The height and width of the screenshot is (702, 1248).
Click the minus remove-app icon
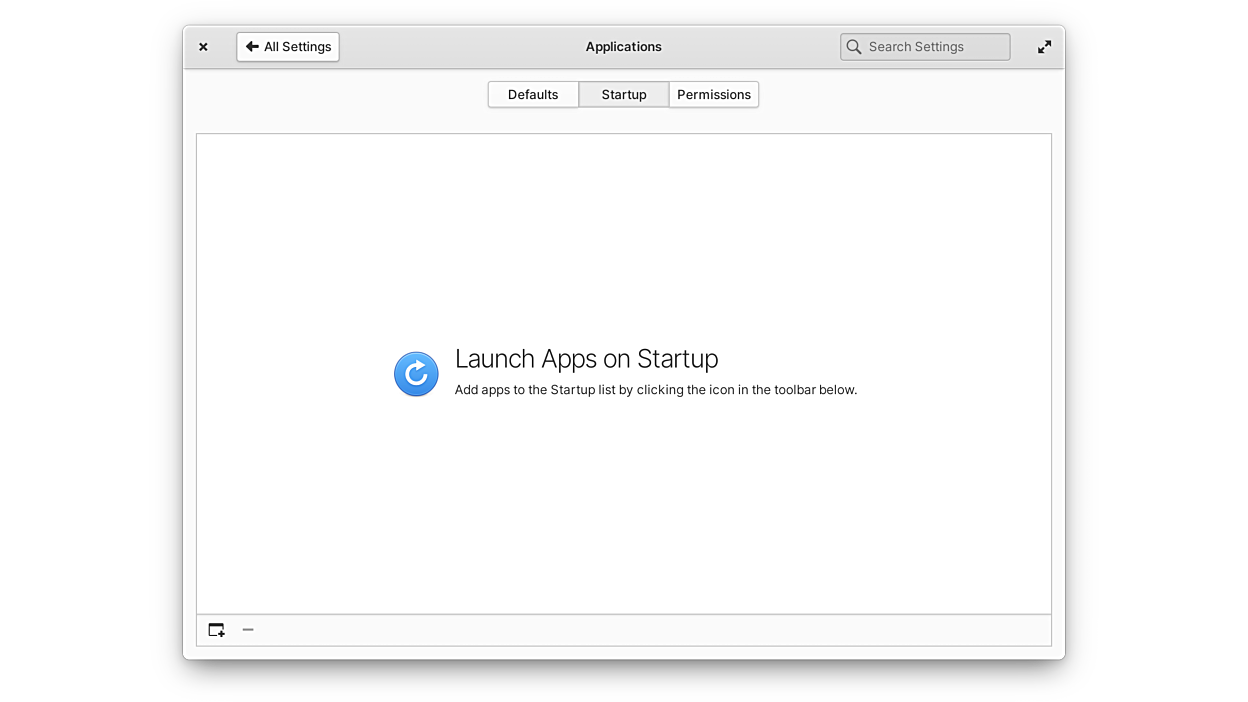pyautogui.click(x=248, y=630)
